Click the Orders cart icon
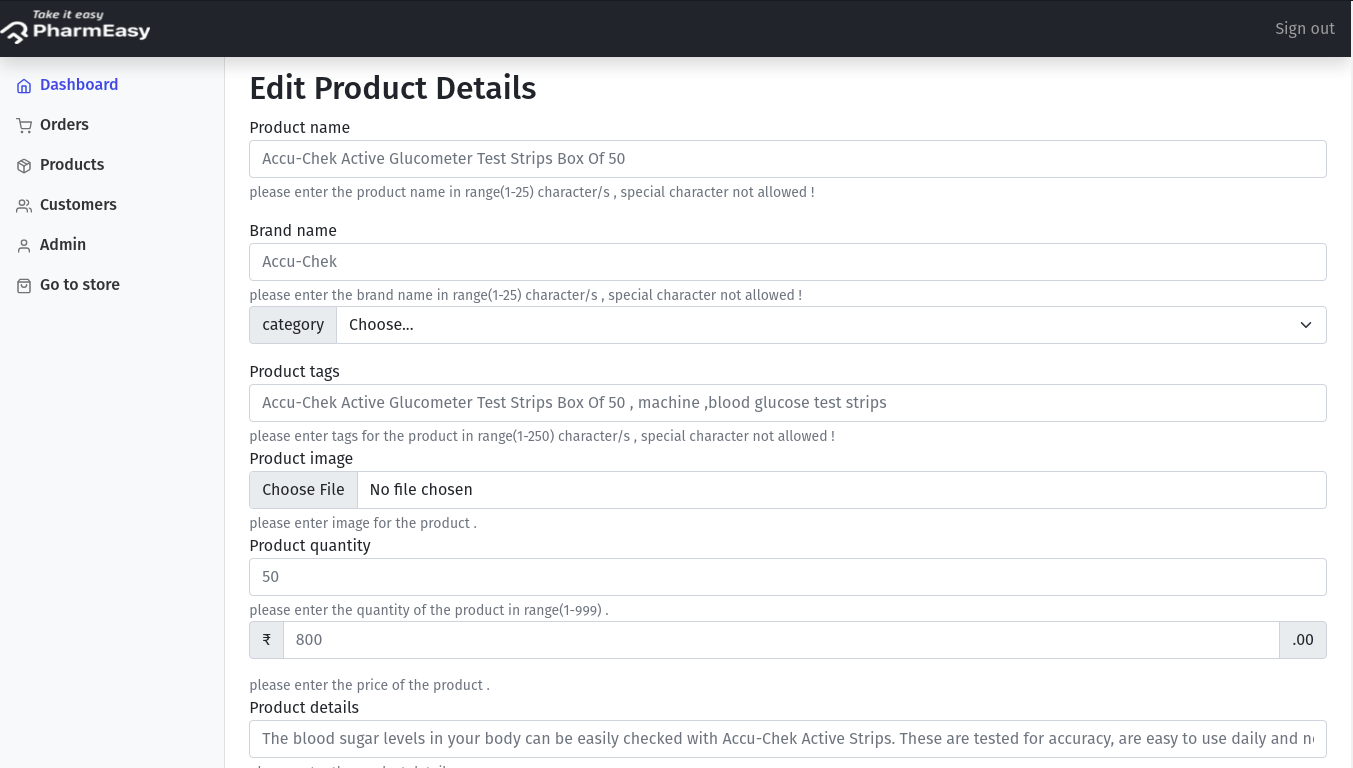The width and height of the screenshot is (1353, 768). (24, 126)
